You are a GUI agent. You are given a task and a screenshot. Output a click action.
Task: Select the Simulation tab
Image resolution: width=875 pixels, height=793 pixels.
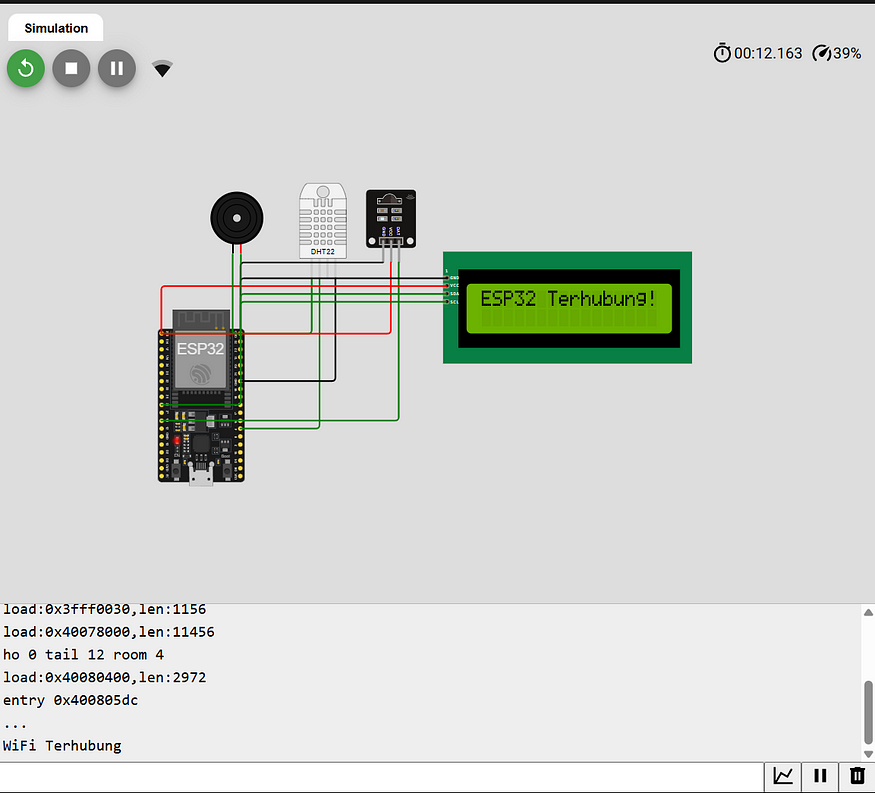pos(56,28)
